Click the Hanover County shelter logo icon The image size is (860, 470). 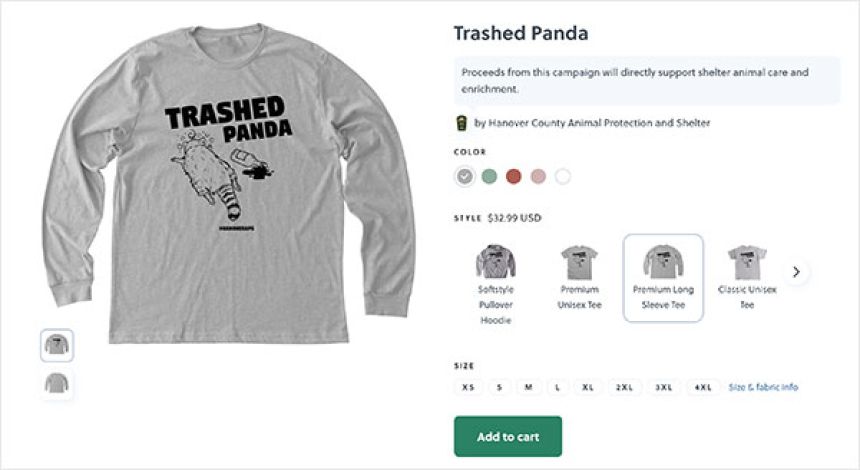click(x=461, y=124)
